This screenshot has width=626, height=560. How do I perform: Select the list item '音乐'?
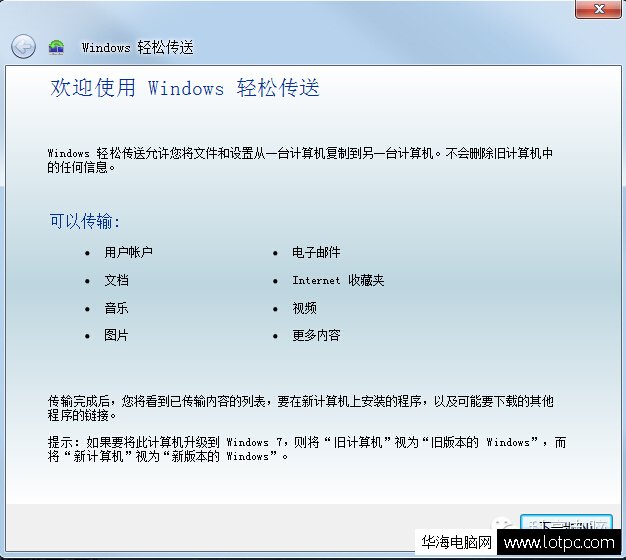tap(117, 308)
